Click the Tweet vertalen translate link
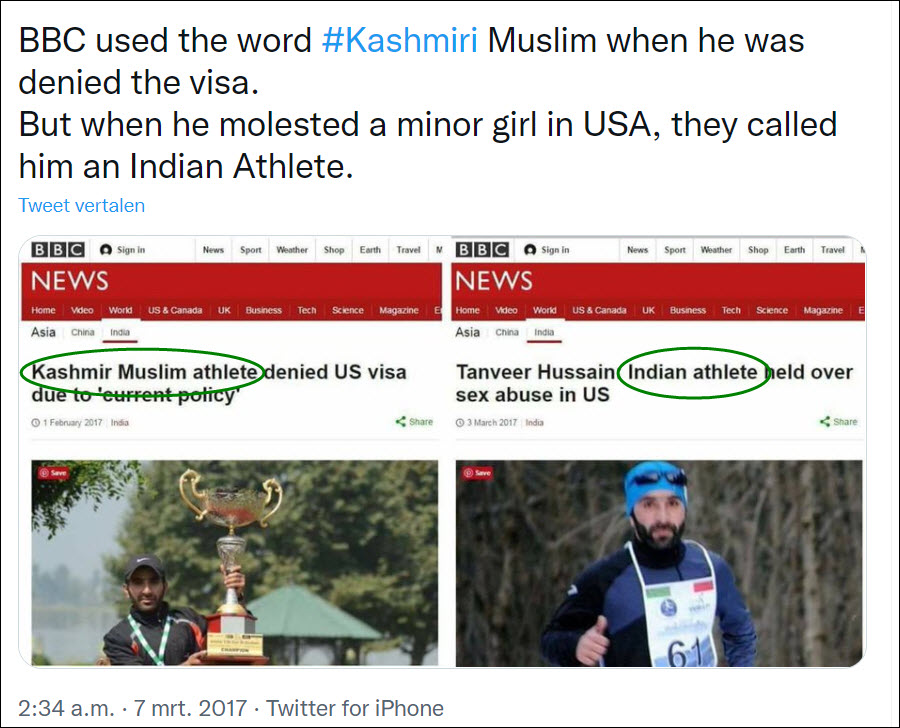This screenshot has width=900, height=728. coord(81,206)
